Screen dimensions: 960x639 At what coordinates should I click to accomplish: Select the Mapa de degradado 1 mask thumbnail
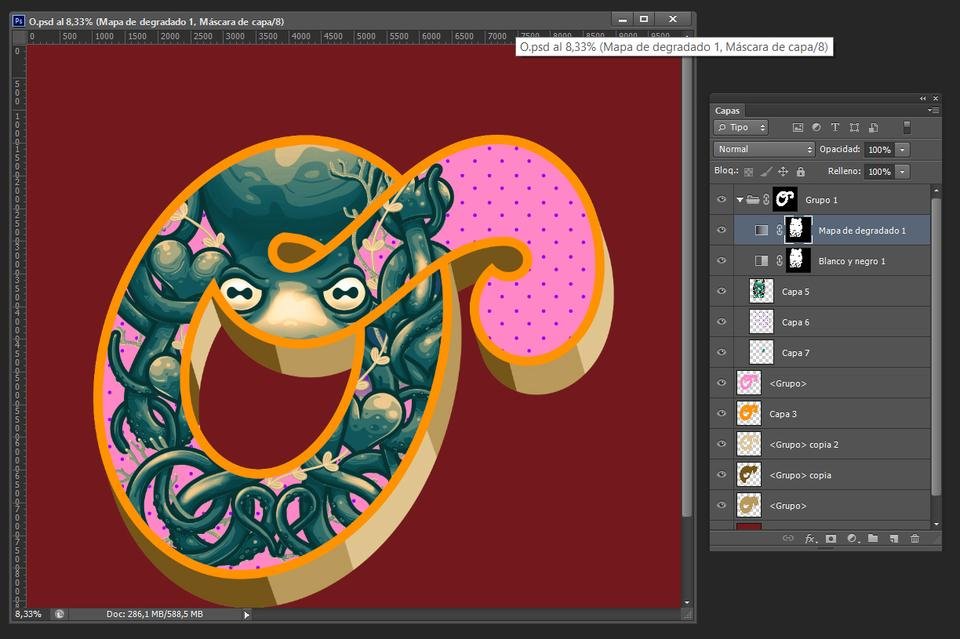(798, 230)
